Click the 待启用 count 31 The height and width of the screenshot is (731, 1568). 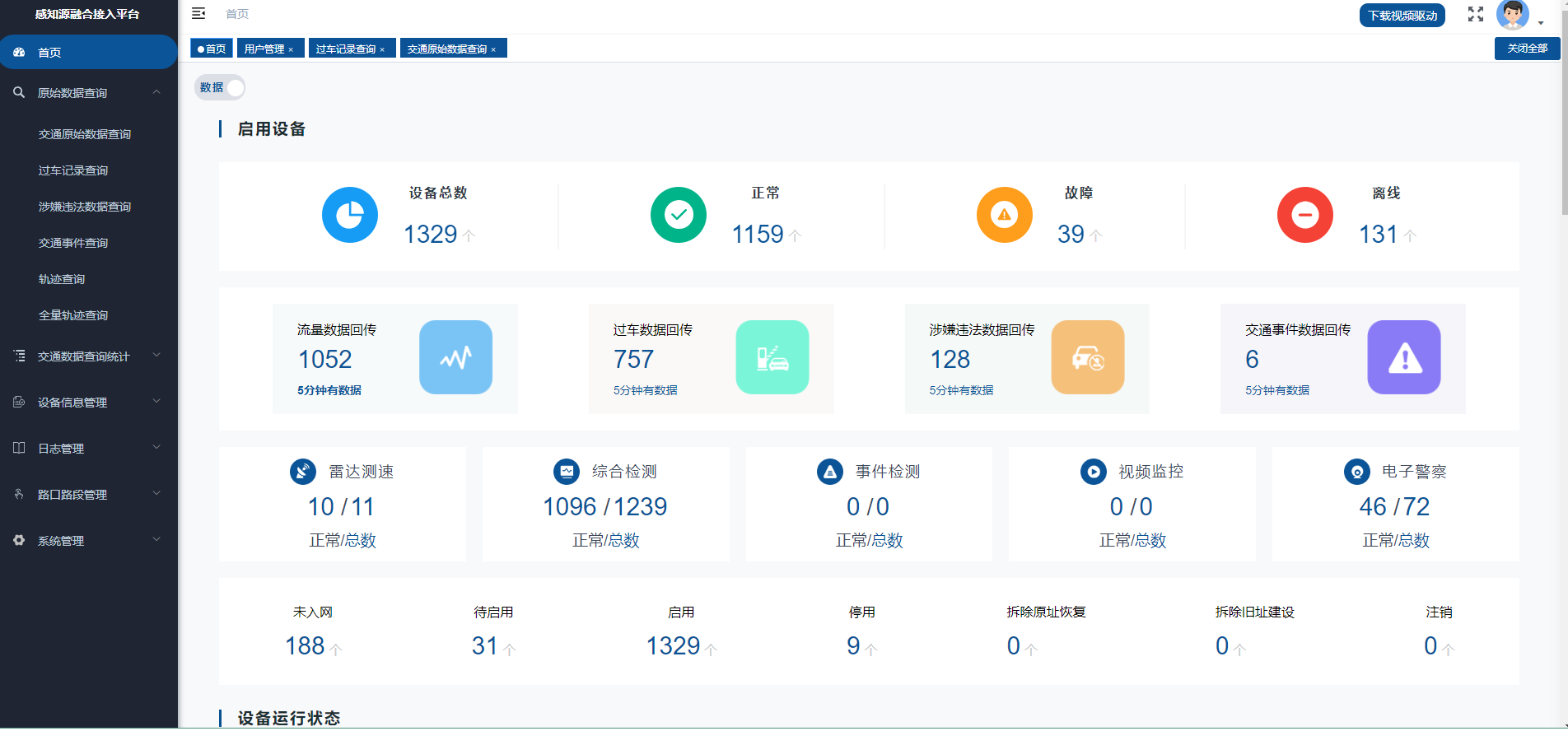tap(485, 646)
